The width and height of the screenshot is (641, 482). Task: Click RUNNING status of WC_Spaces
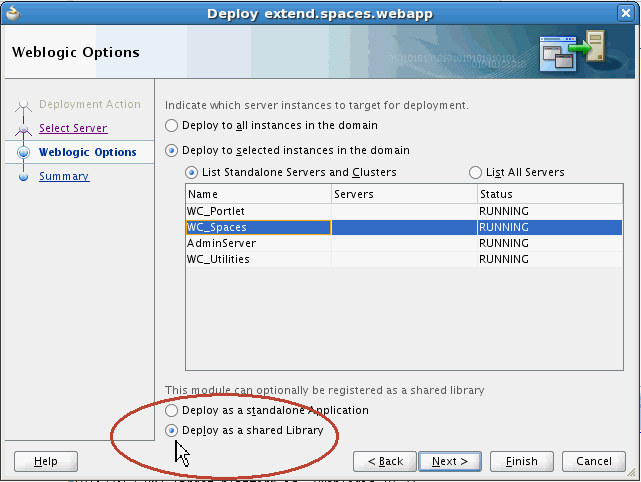[504, 227]
